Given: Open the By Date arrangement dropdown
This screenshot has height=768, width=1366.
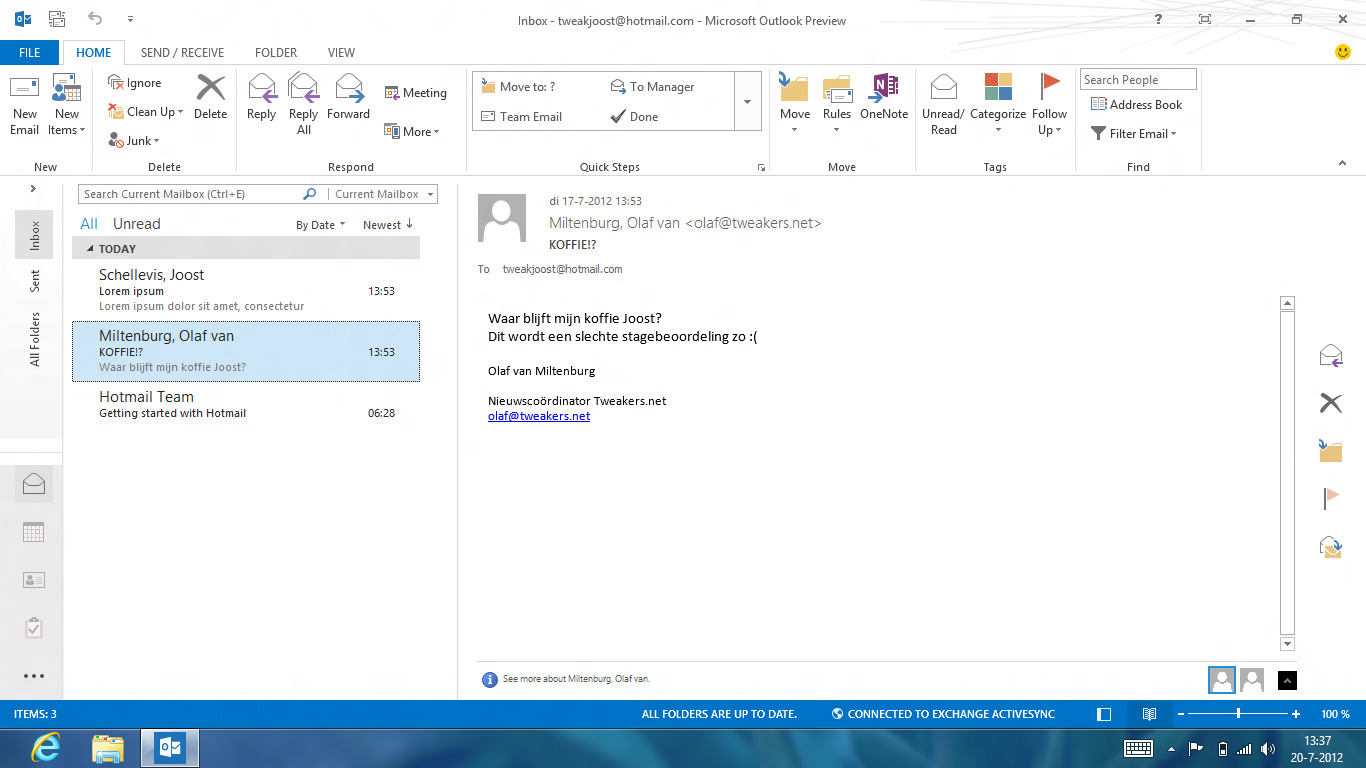Looking at the screenshot, I should click(x=320, y=225).
